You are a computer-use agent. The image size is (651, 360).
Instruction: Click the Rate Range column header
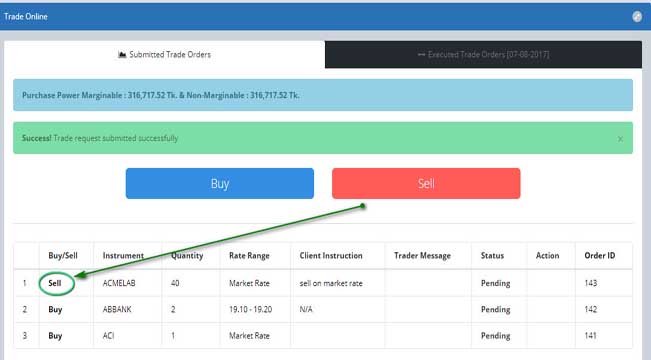point(249,255)
